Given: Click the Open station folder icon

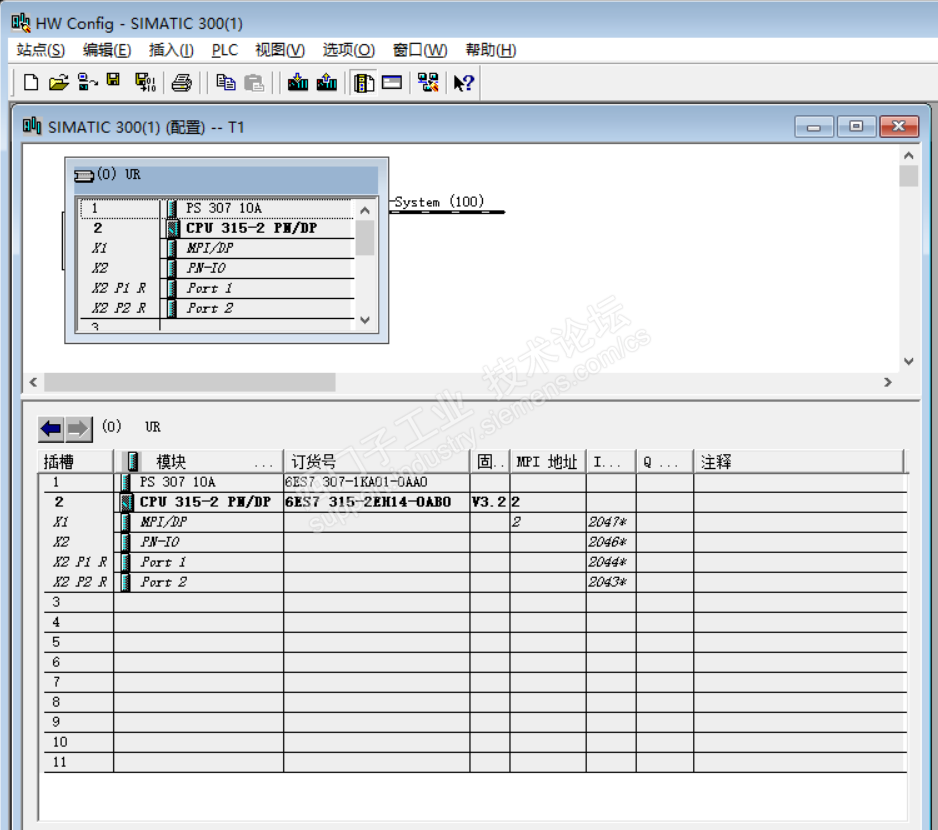Looking at the screenshot, I should coord(59,82).
